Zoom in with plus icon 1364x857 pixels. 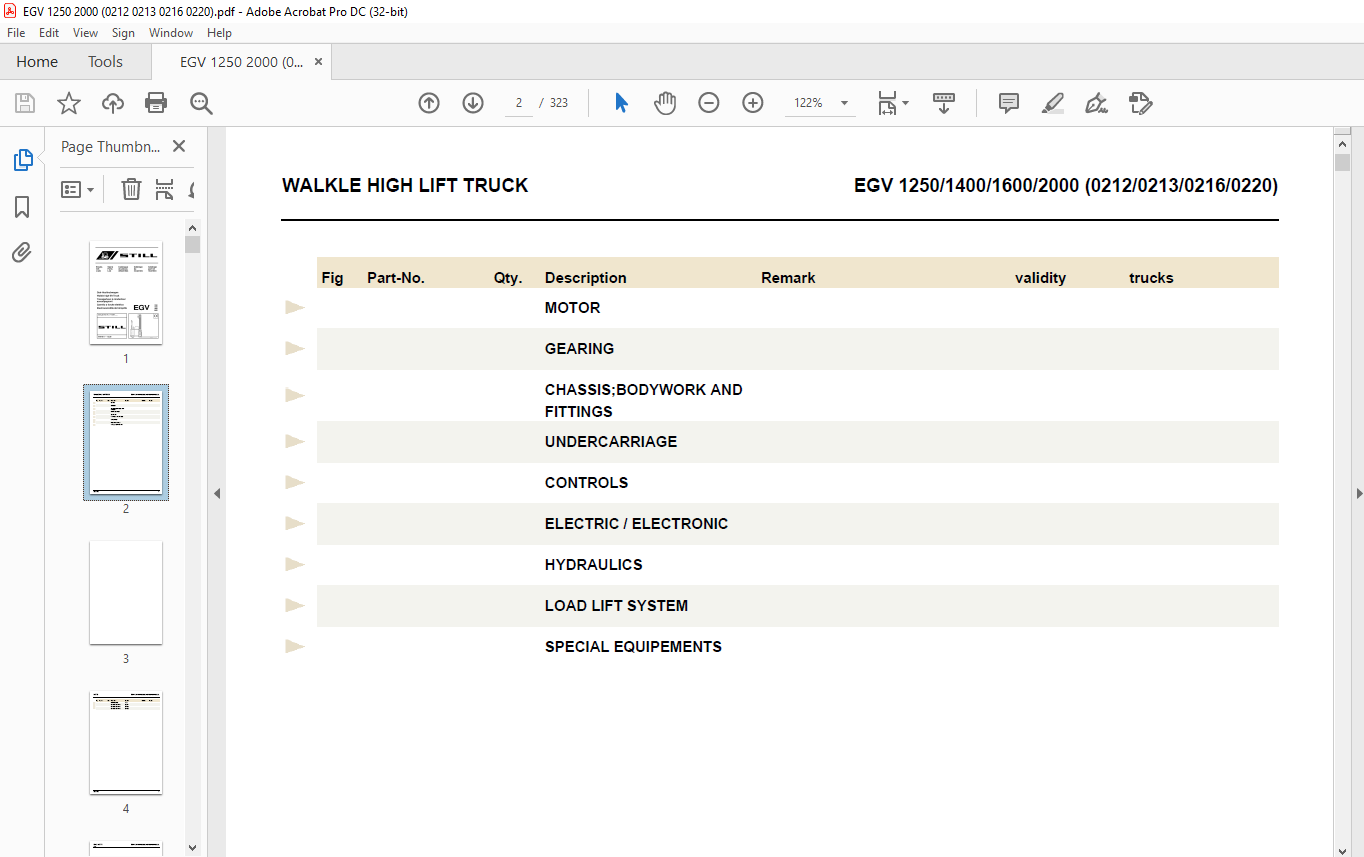pyautogui.click(x=753, y=103)
